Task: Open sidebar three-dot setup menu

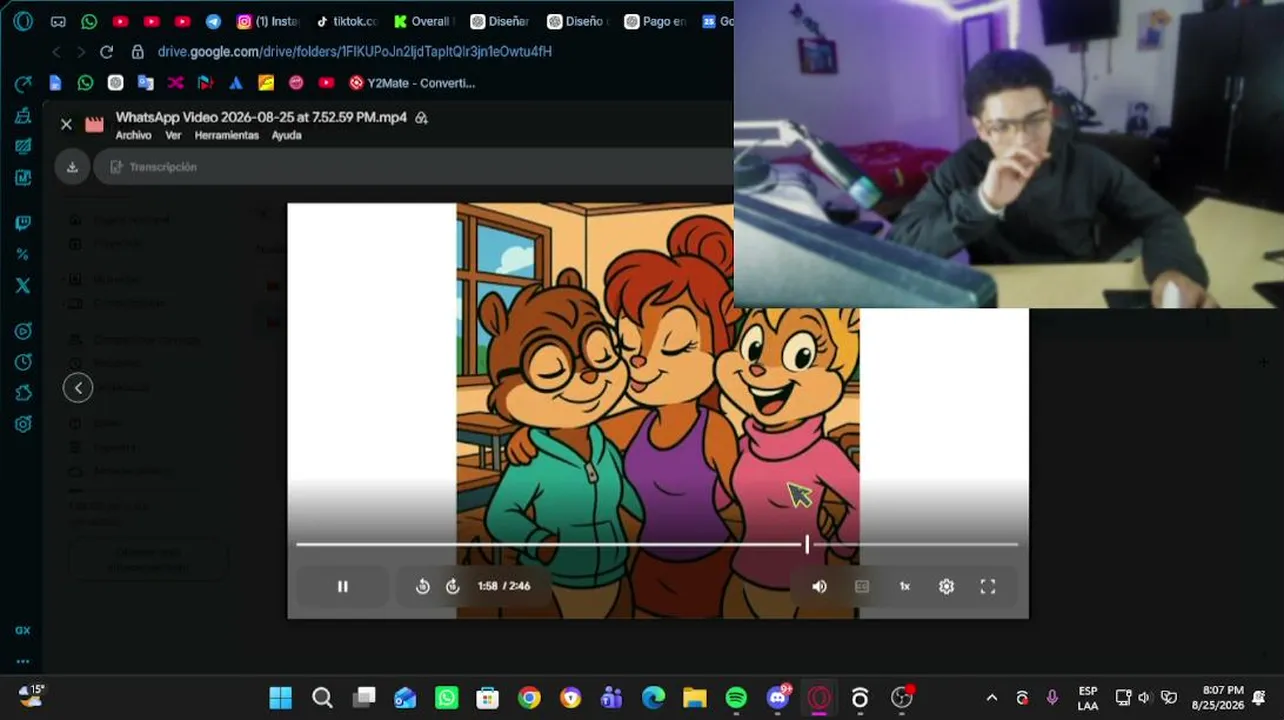Action: coord(22,661)
